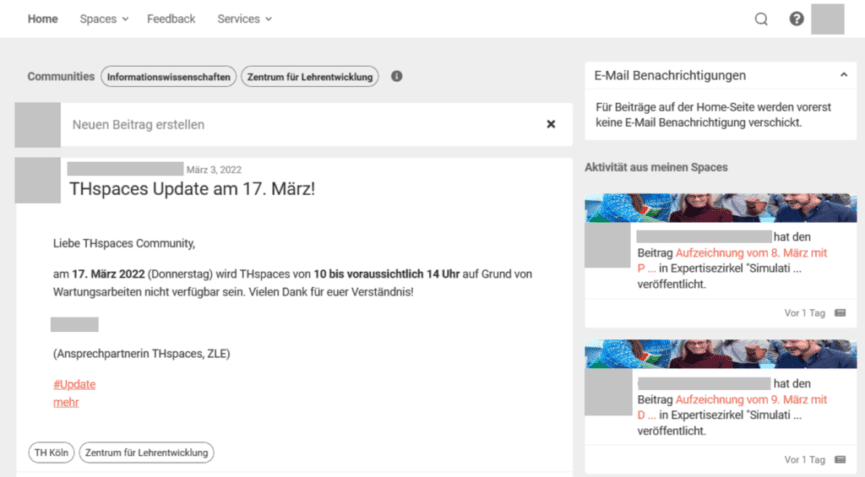Click the first activity entry's card icon
Image resolution: width=865 pixels, height=477 pixels.
pos(840,313)
